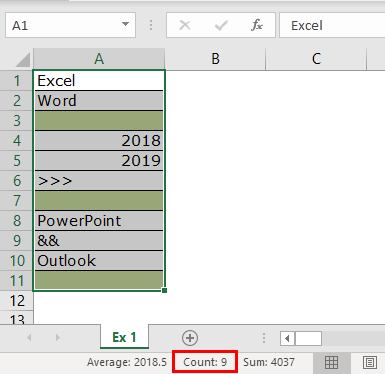Screen dimensions: 385x374
Task: Click the previous sheet navigation arrow
Action: (29, 338)
